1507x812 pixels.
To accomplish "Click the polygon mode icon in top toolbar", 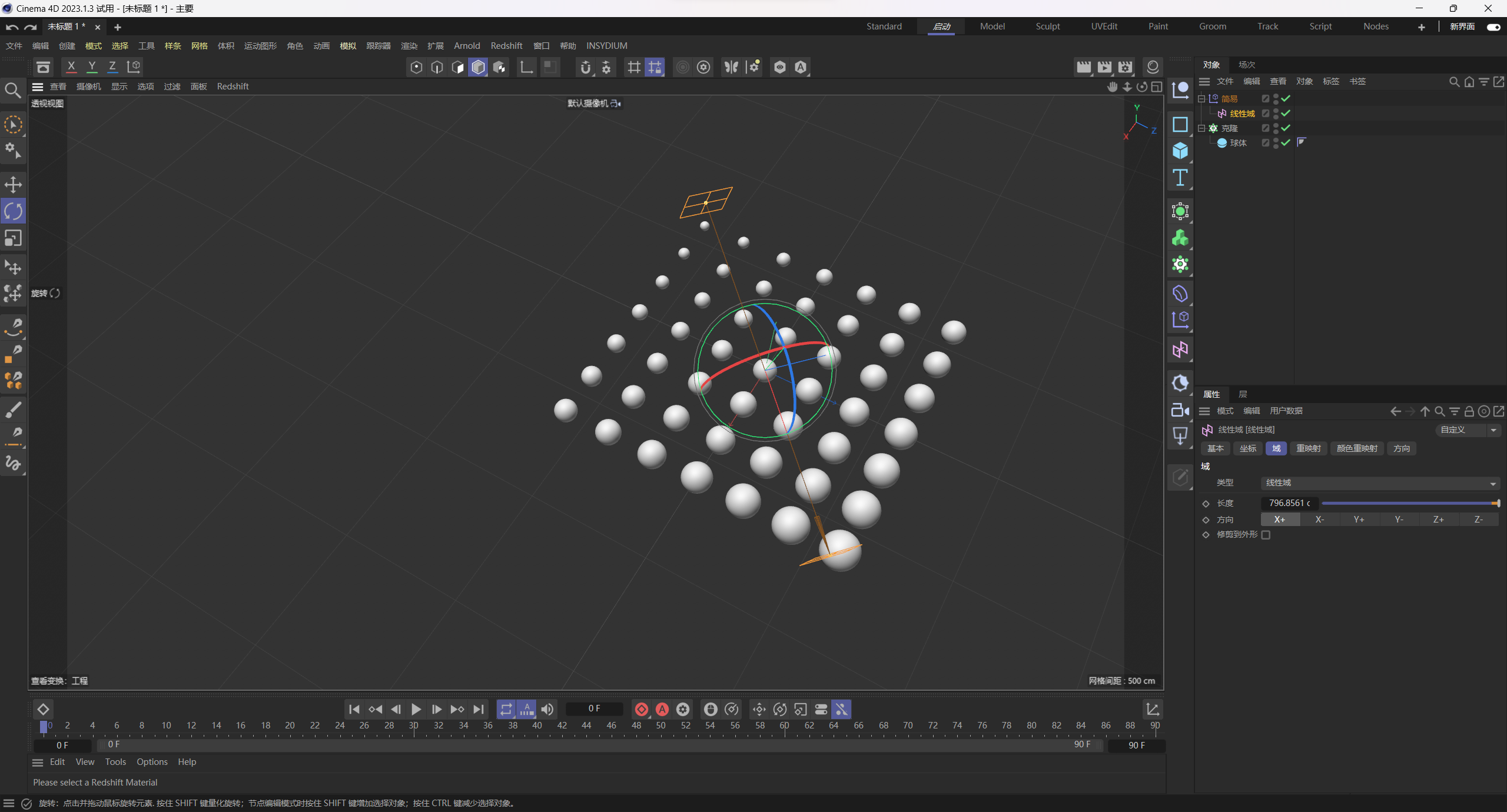I will (x=478, y=67).
